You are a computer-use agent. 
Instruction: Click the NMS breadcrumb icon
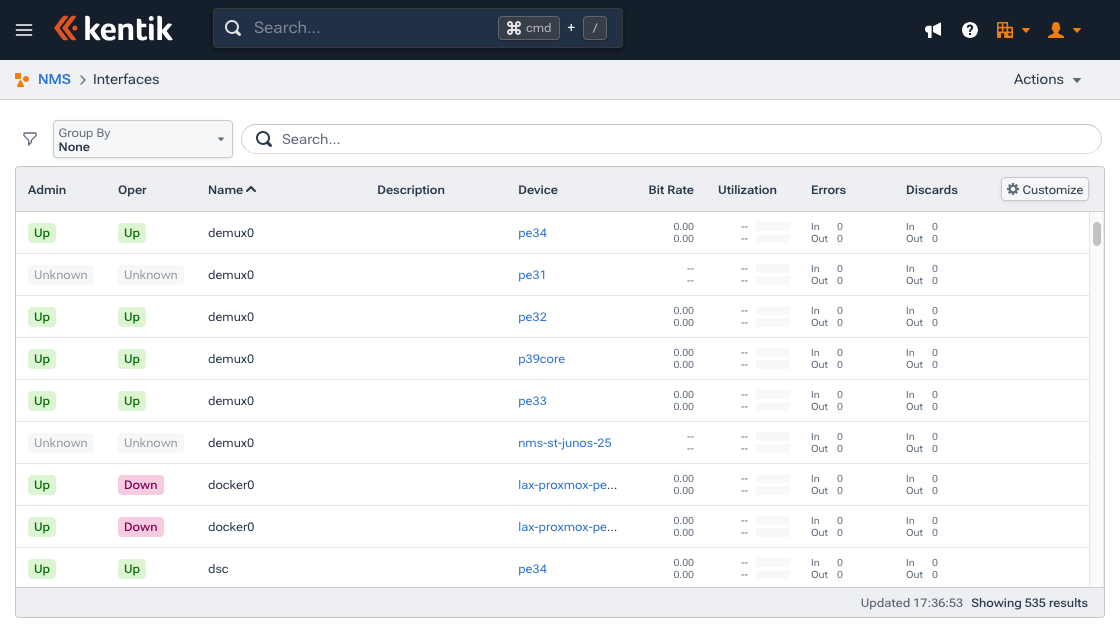click(x=22, y=80)
